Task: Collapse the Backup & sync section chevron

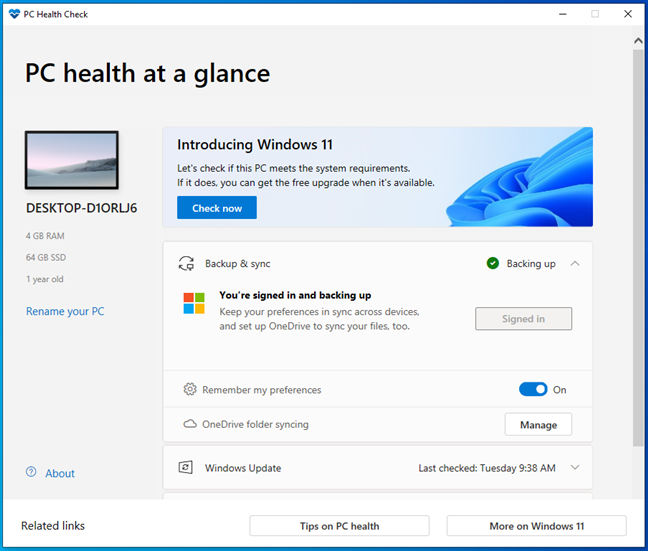Action: point(575,263)
